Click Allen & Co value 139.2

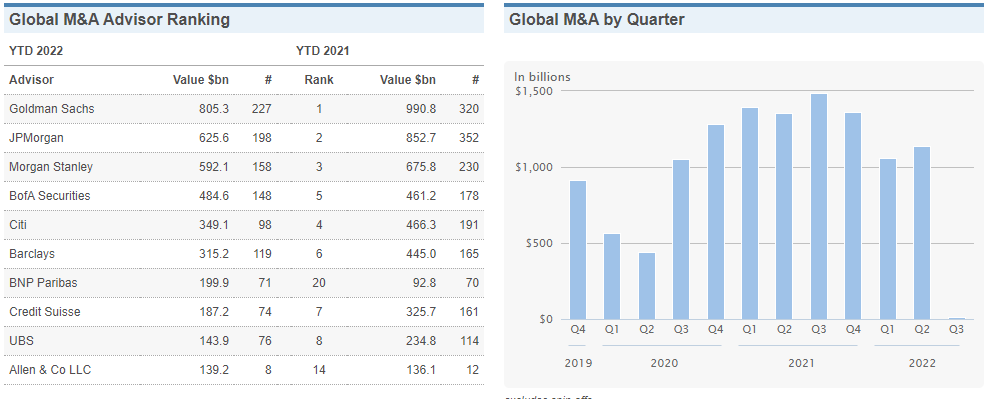(x=214, y=369)
